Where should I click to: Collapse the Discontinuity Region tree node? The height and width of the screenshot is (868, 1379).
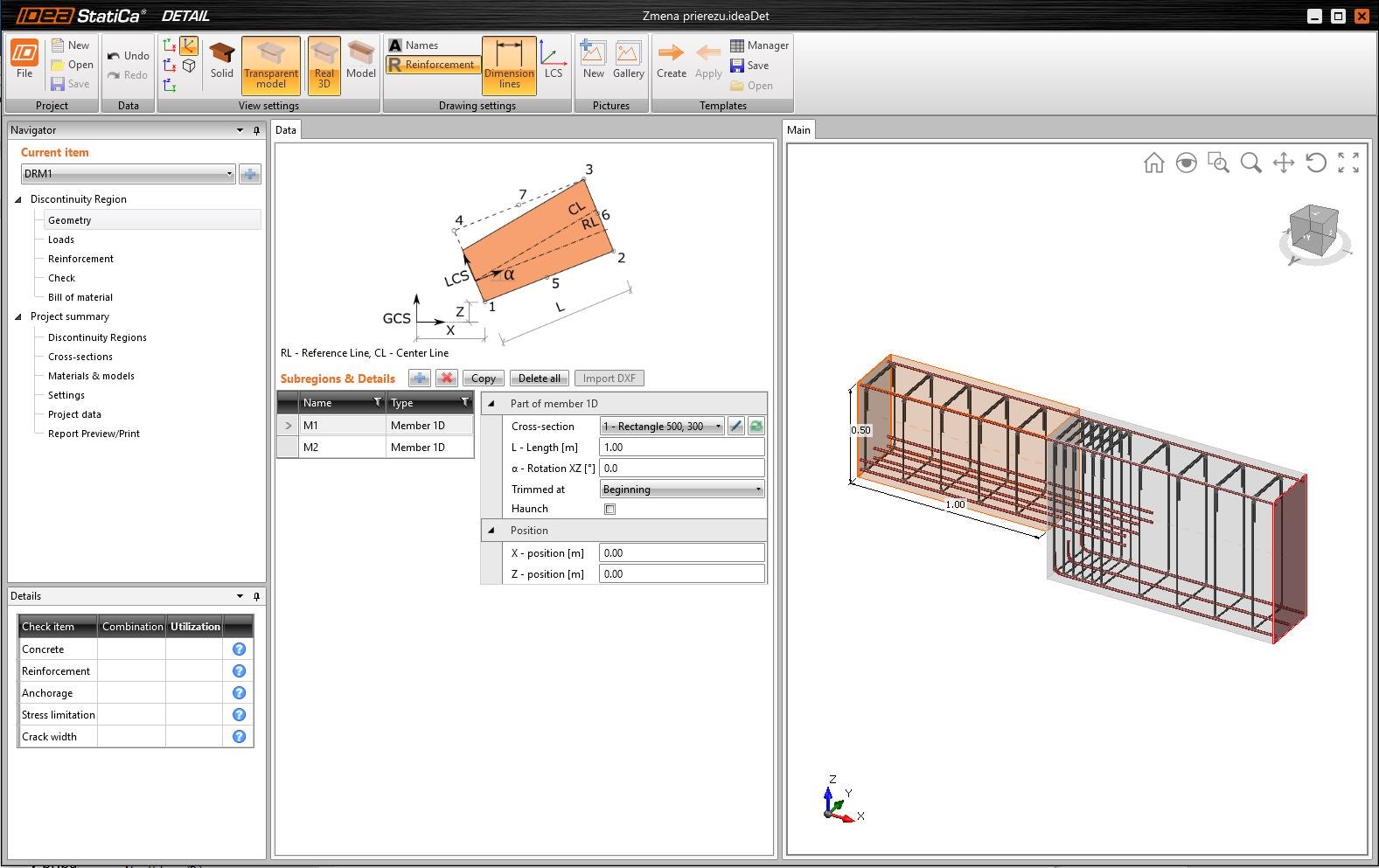18,199
